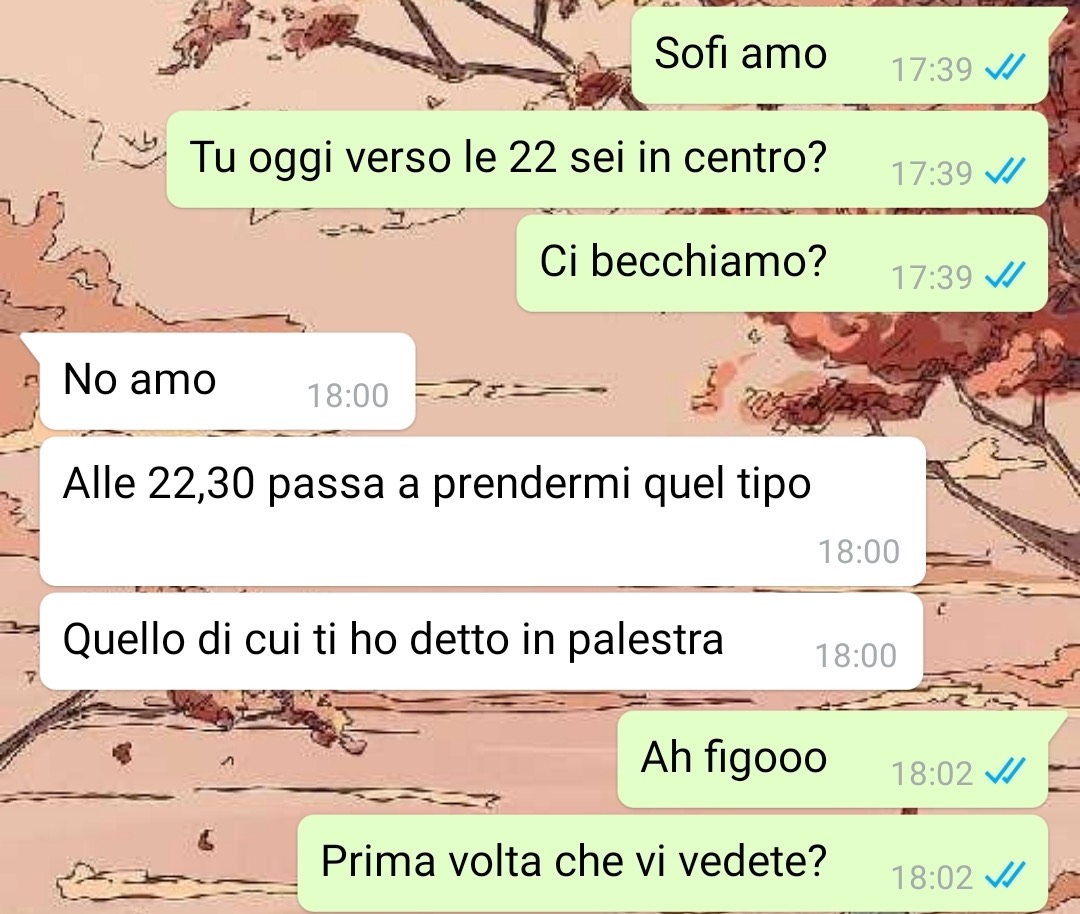The height and width of the screenshot is (914, 1080).
Task: Tap the 'Sofi amo' message bubble
Action: tap(840, 55)
